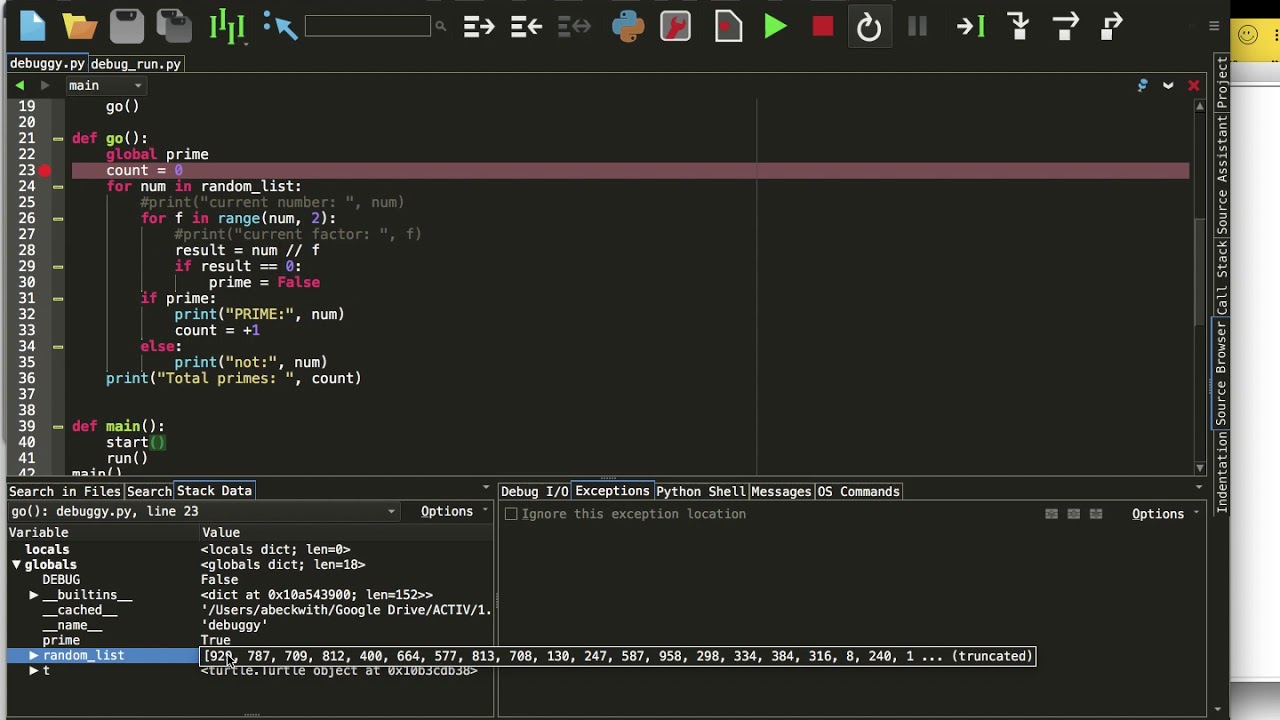
Task: Save the current file with the disk icon
Action: pos(127,27)
